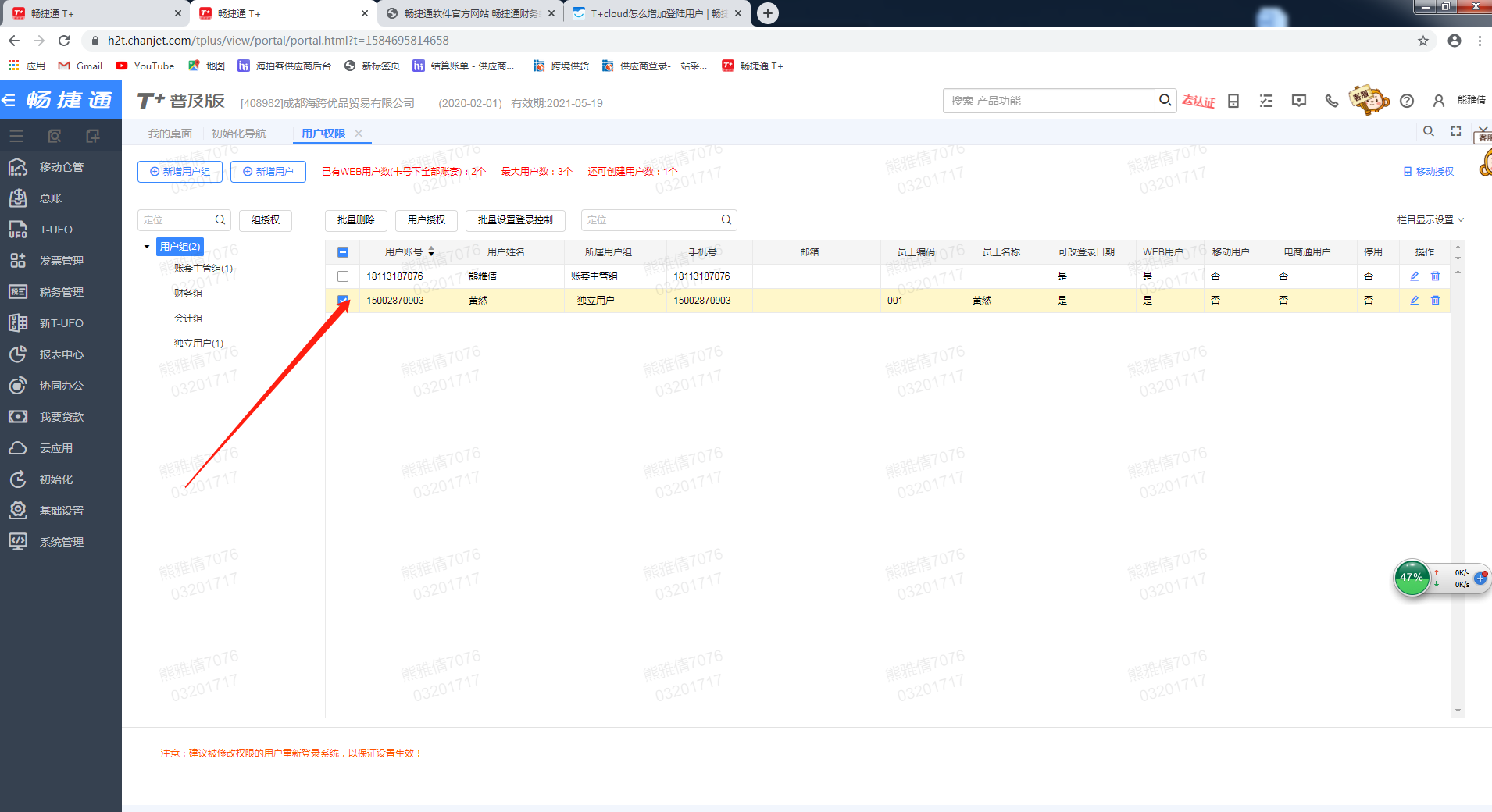The width and height of the screenshot is (1492, 812).
Task: Select 财务组 in group tree
Action: pos(188,294)
